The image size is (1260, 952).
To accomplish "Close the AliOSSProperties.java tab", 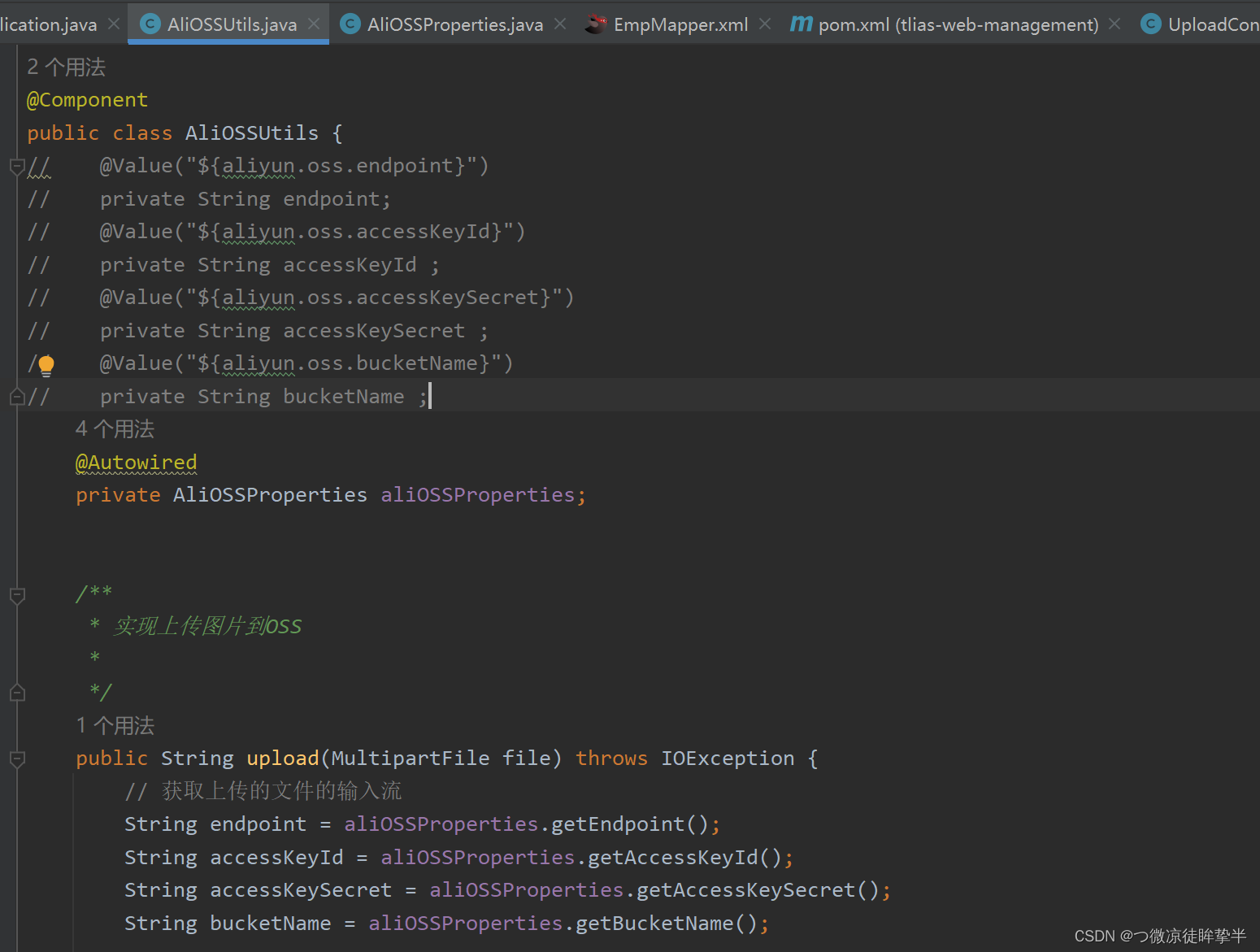I will pos(560,24).
